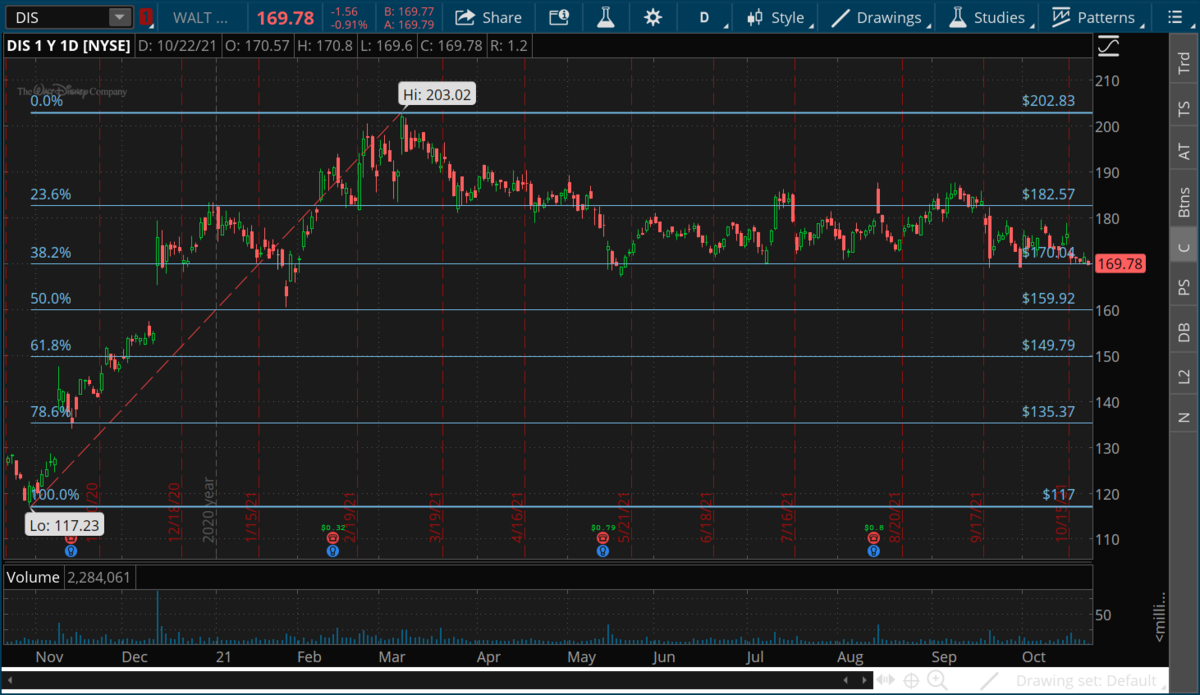Activate the pan tool icon in bottom toolbar

(x=885, y=681)
